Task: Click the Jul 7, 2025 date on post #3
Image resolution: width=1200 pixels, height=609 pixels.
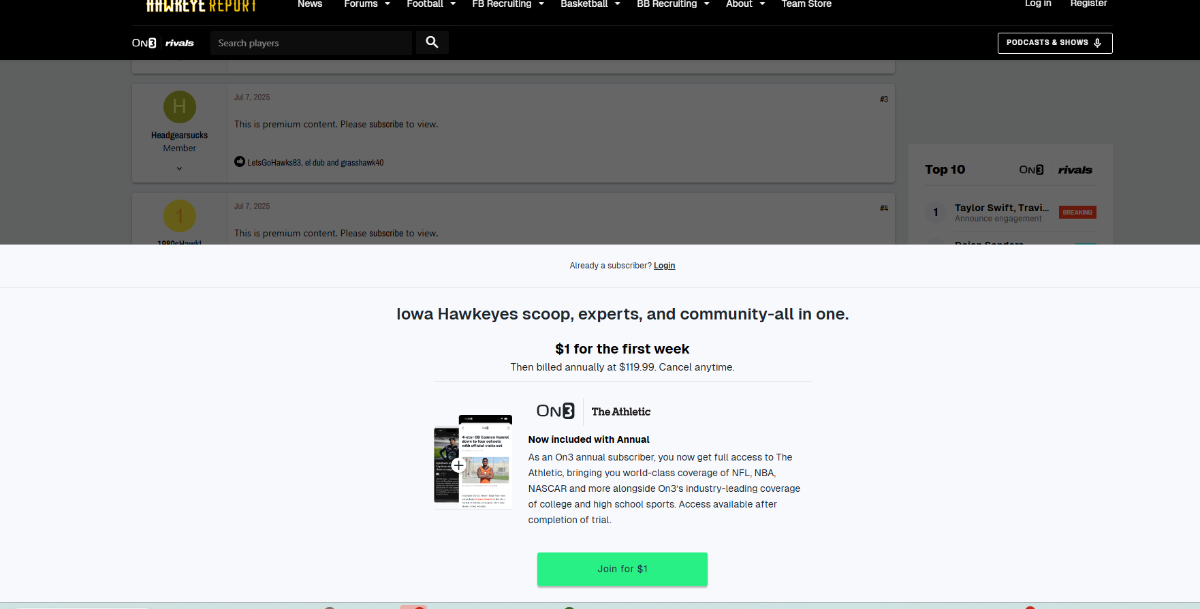Action: pyautogui.click(x=252, y=97)
